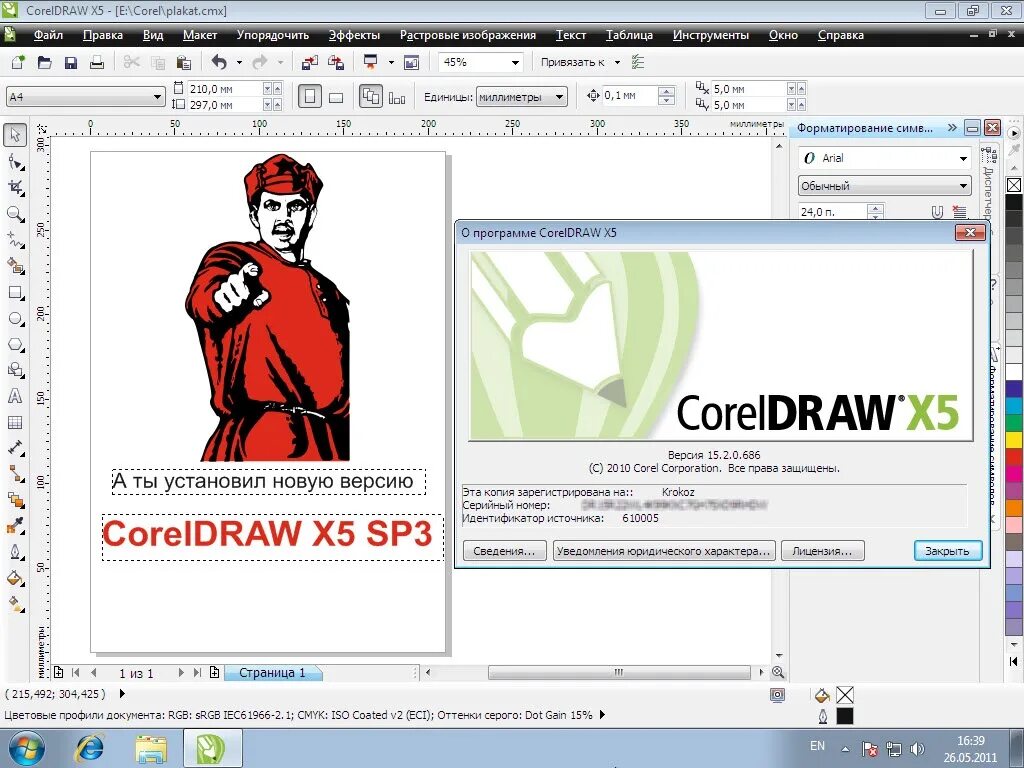Toggle portrait page orientation
This screenshot has width=1024, height=768.
(x=310, y=96)
